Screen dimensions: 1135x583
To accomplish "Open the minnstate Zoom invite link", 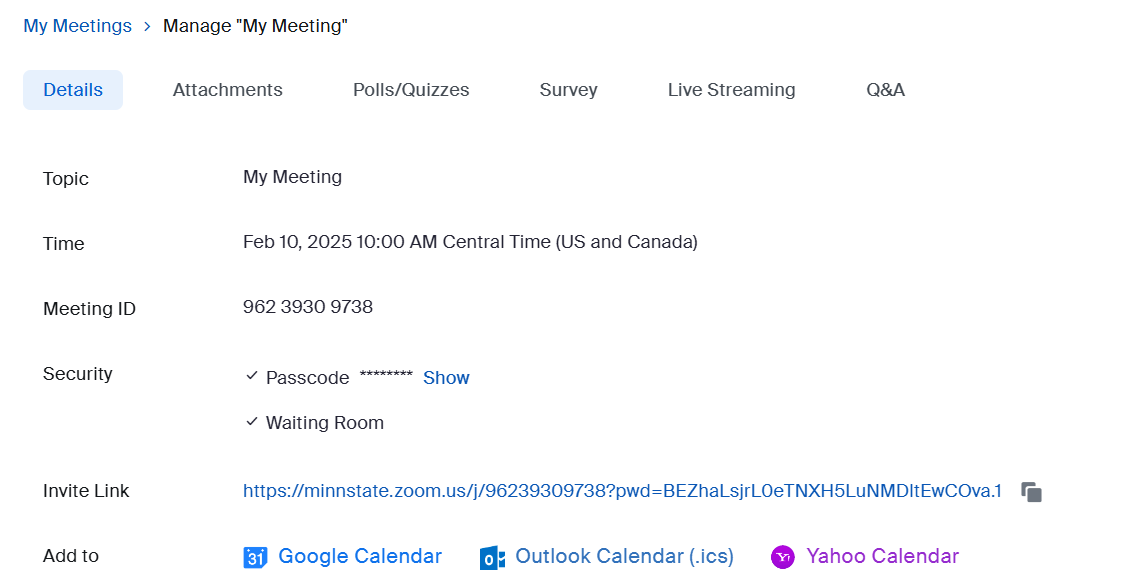I will click(x=622, y=491).
